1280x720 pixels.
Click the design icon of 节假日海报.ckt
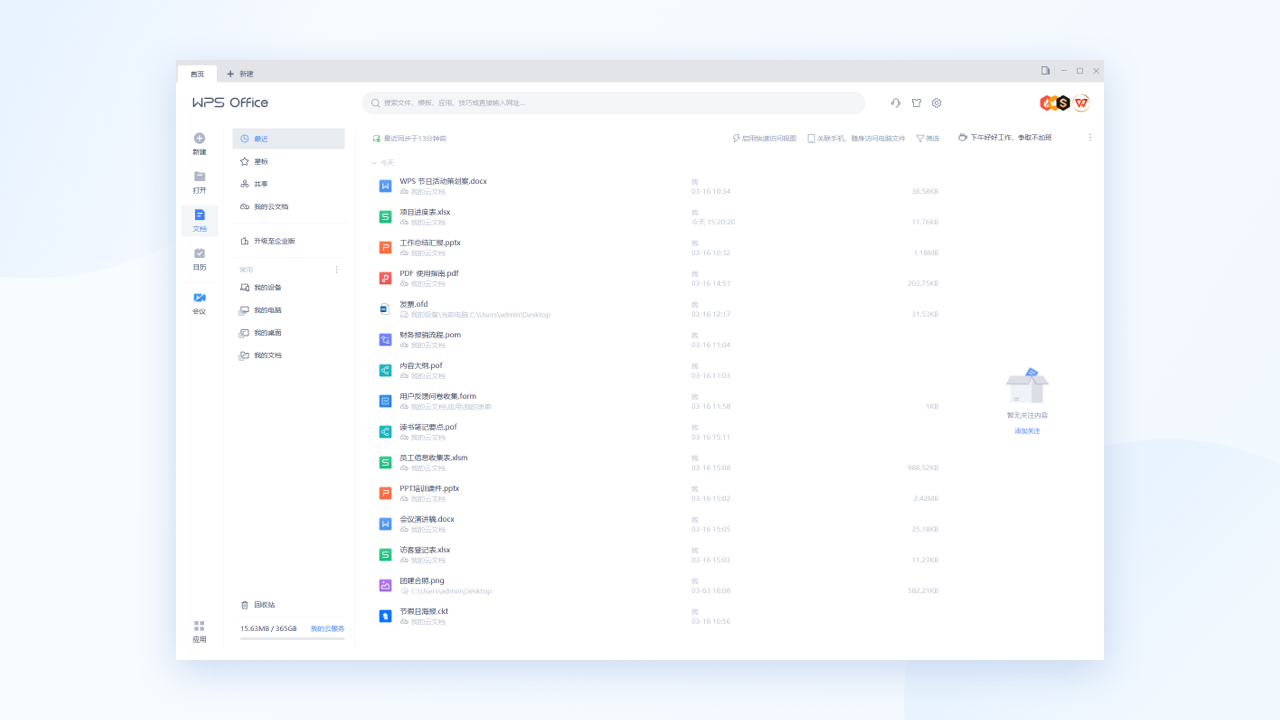point(385,616)
